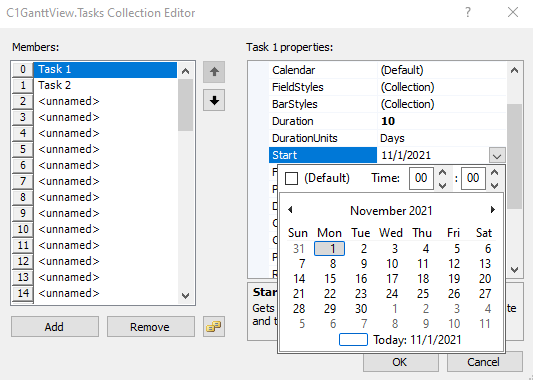Viewport: 533px width, 380px height.
Task: Select unnamed member with index 9
Action: pyautogui.click(x=105, y=213)
